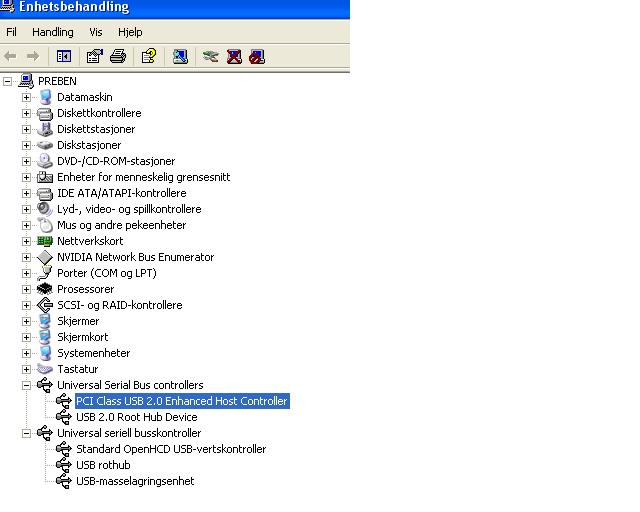Click the DVD-/CD-ROM disc icon
The image size is (640, 512).
[x=45, y=161]
